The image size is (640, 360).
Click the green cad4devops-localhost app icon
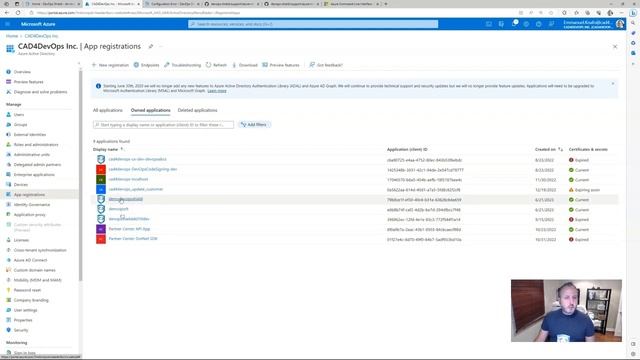coord(101,179)
